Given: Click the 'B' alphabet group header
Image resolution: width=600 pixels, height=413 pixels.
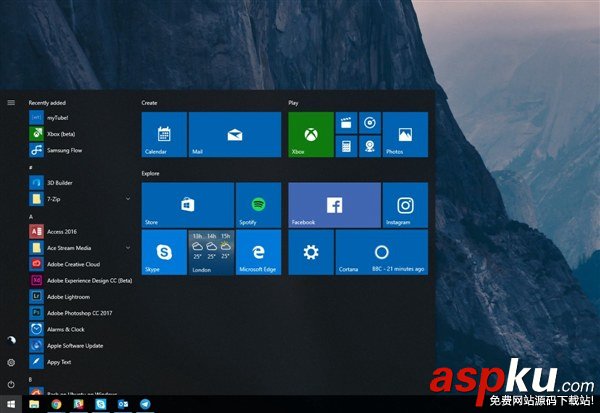Looking at the screenshot, I should pyautogui.click(x=31, y=380).
